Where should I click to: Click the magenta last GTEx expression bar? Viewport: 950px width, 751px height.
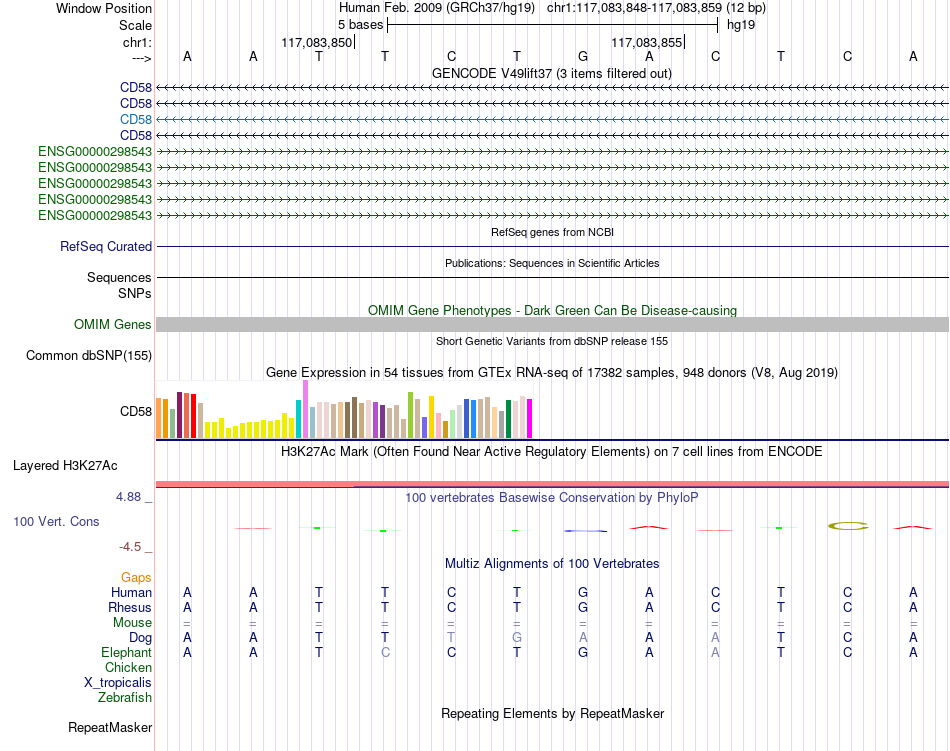[x=530, y=418]
